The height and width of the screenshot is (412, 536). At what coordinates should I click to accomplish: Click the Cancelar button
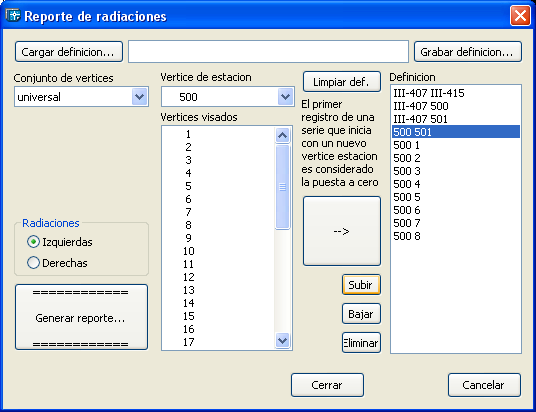pos(484,385)
